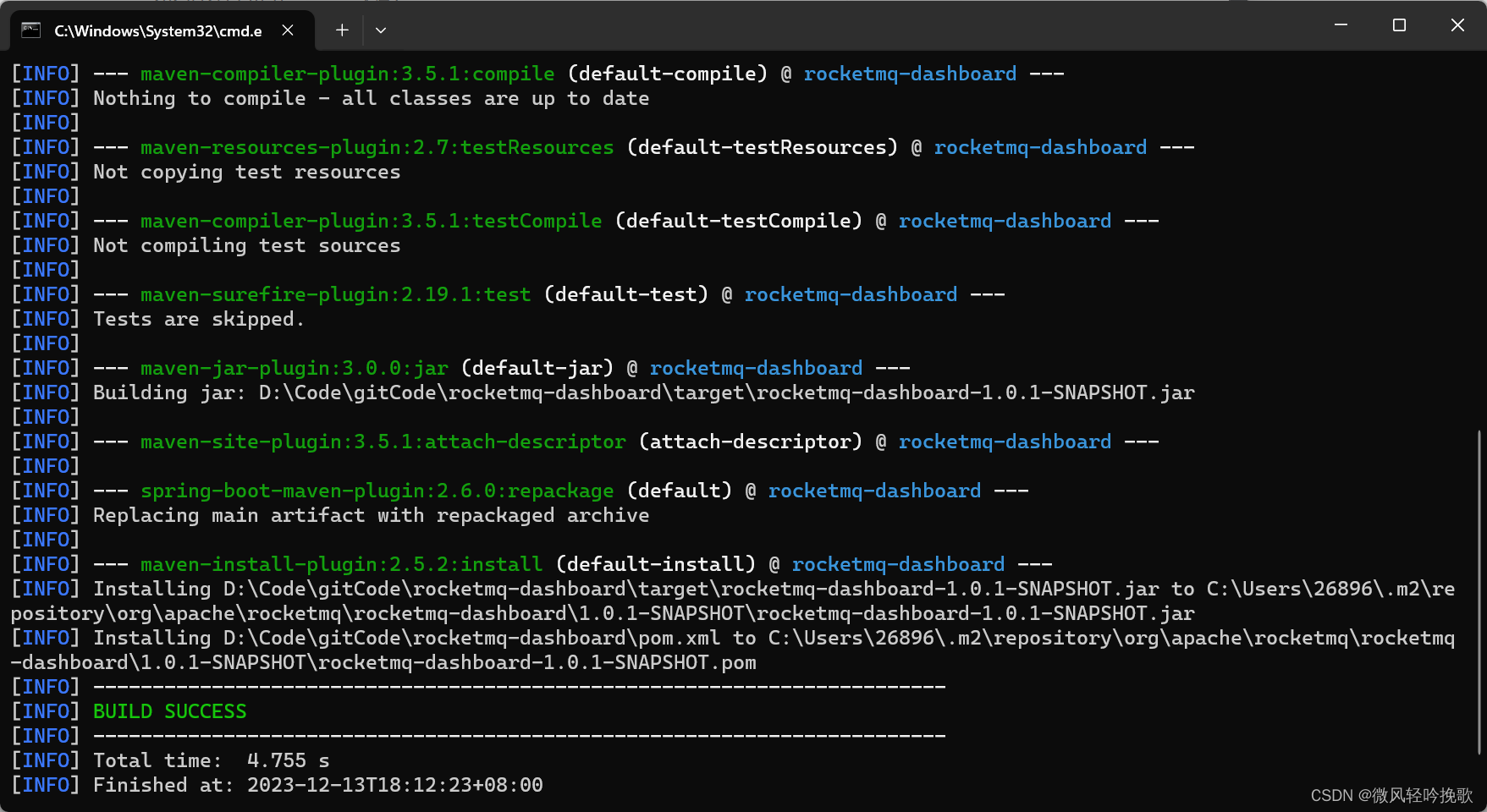
Task: Click the Installing rocketmq-dashboard-1.0.1-SNAPSHOT.jar line
Action: tap(733, 601)
